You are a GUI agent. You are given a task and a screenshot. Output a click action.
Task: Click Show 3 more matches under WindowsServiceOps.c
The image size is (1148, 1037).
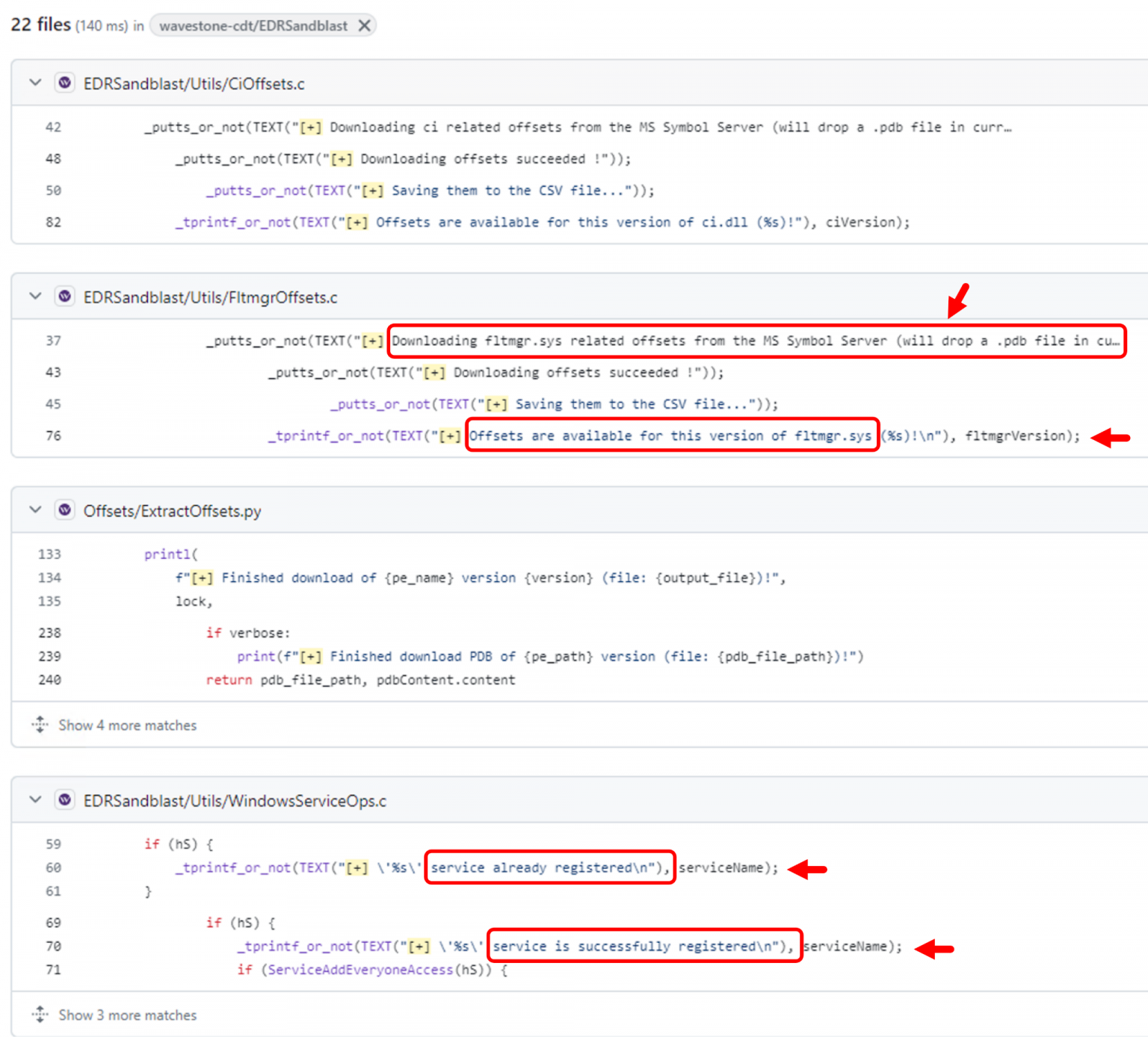pyautogui.click(x=127, y=1015)
